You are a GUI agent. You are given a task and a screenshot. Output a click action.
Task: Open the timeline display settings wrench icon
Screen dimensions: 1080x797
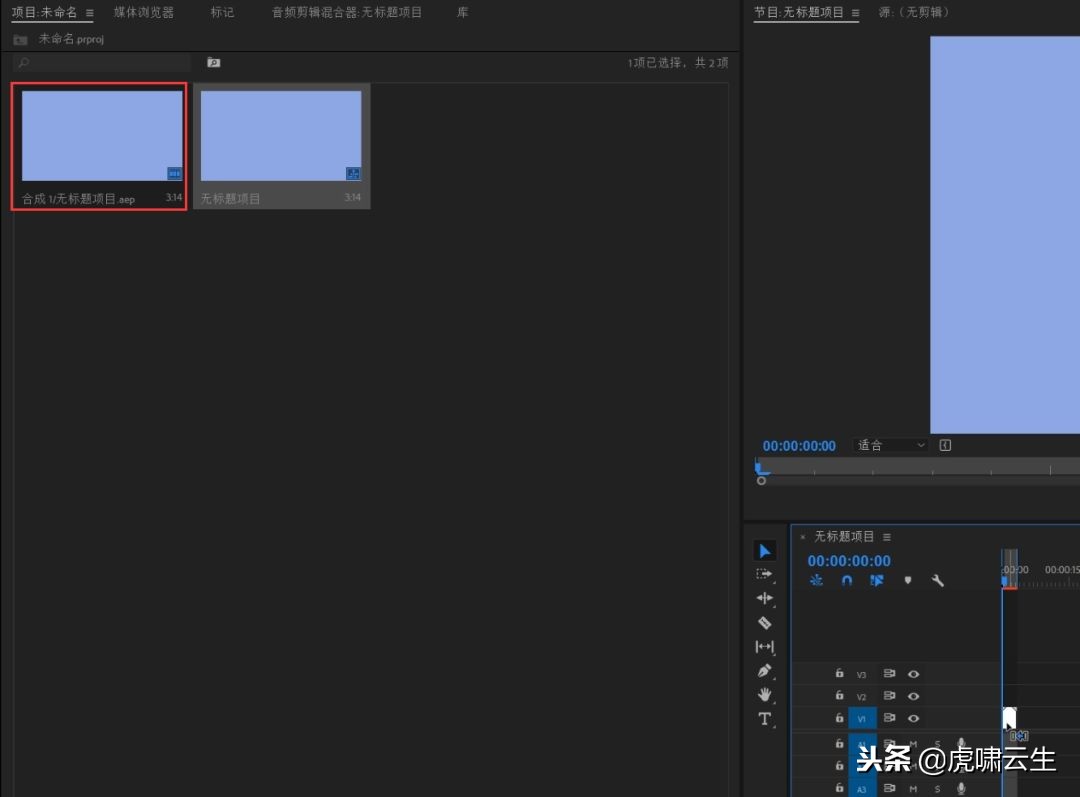tap(938, 580)
